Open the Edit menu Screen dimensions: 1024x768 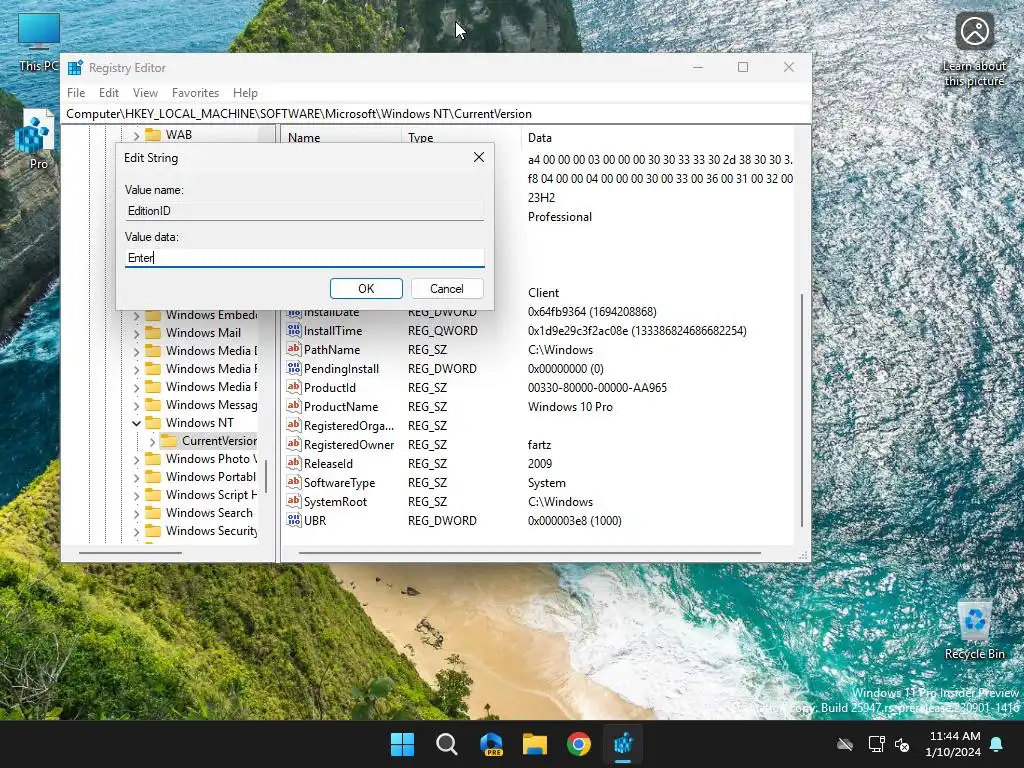click(108, 93)
